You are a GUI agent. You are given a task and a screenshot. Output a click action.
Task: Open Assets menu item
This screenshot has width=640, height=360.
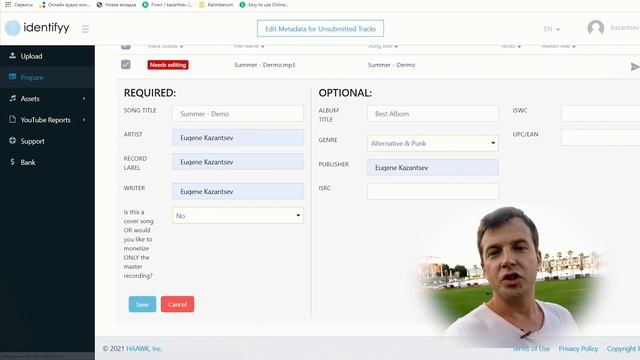click(x=47, y=98)
